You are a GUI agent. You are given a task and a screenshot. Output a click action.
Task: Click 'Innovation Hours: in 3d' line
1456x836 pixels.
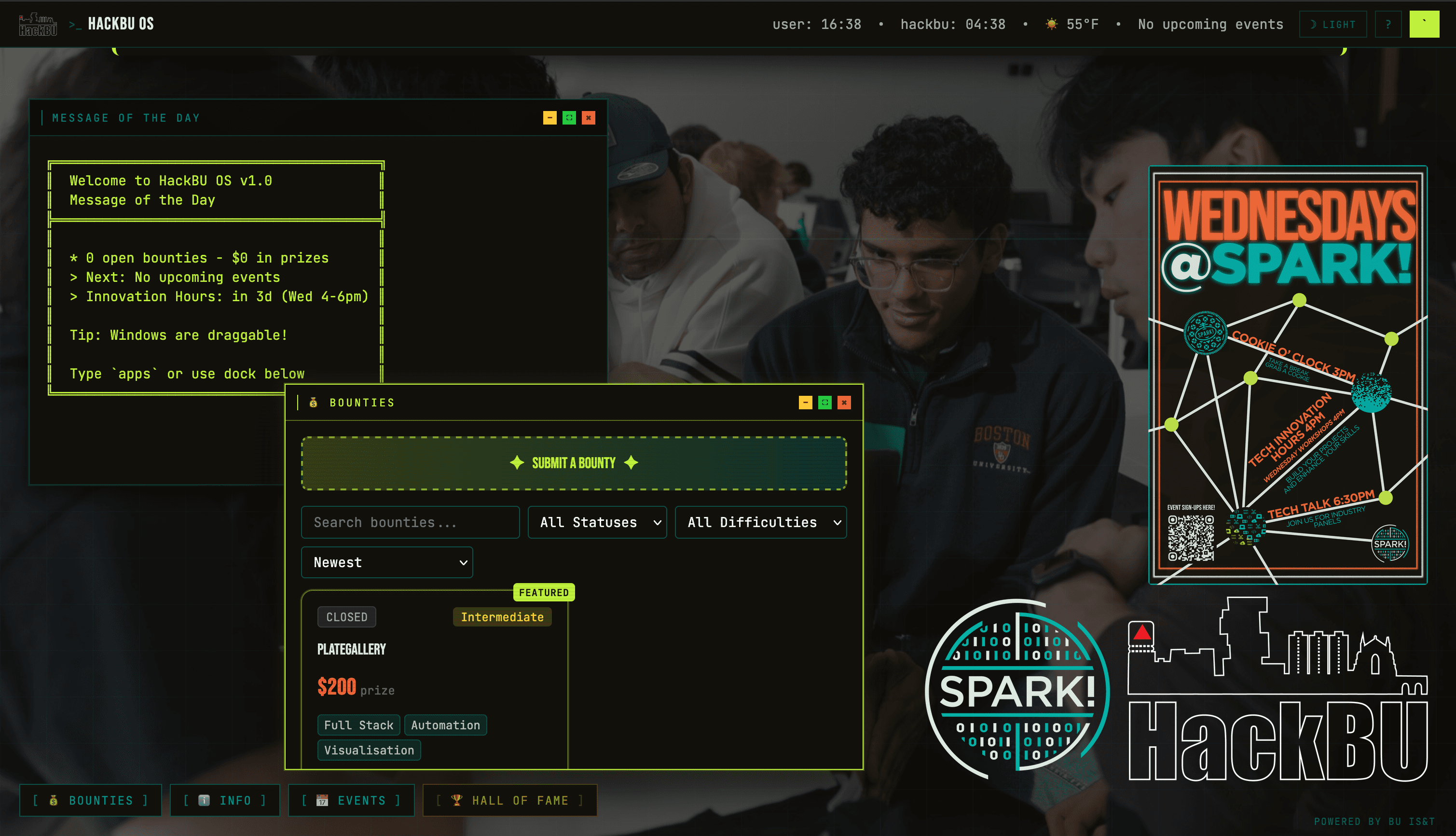pyautogui.click(x=219, y=297)
